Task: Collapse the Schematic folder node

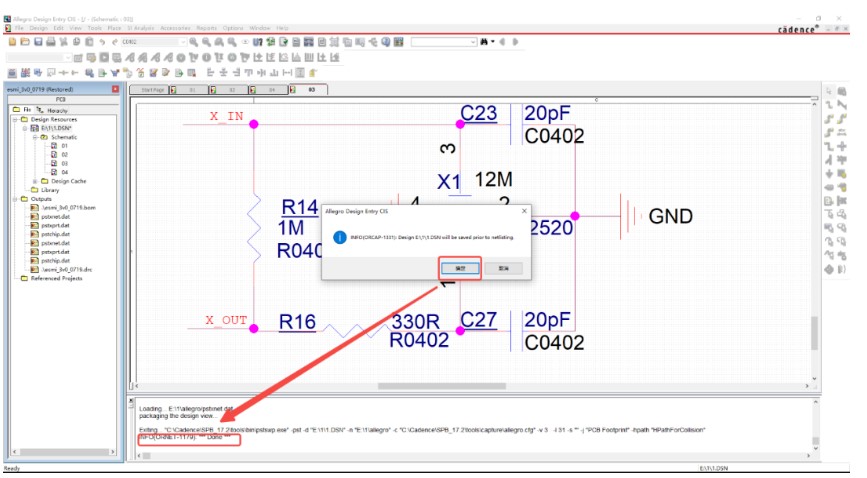Action: click(x=34, y=137)
